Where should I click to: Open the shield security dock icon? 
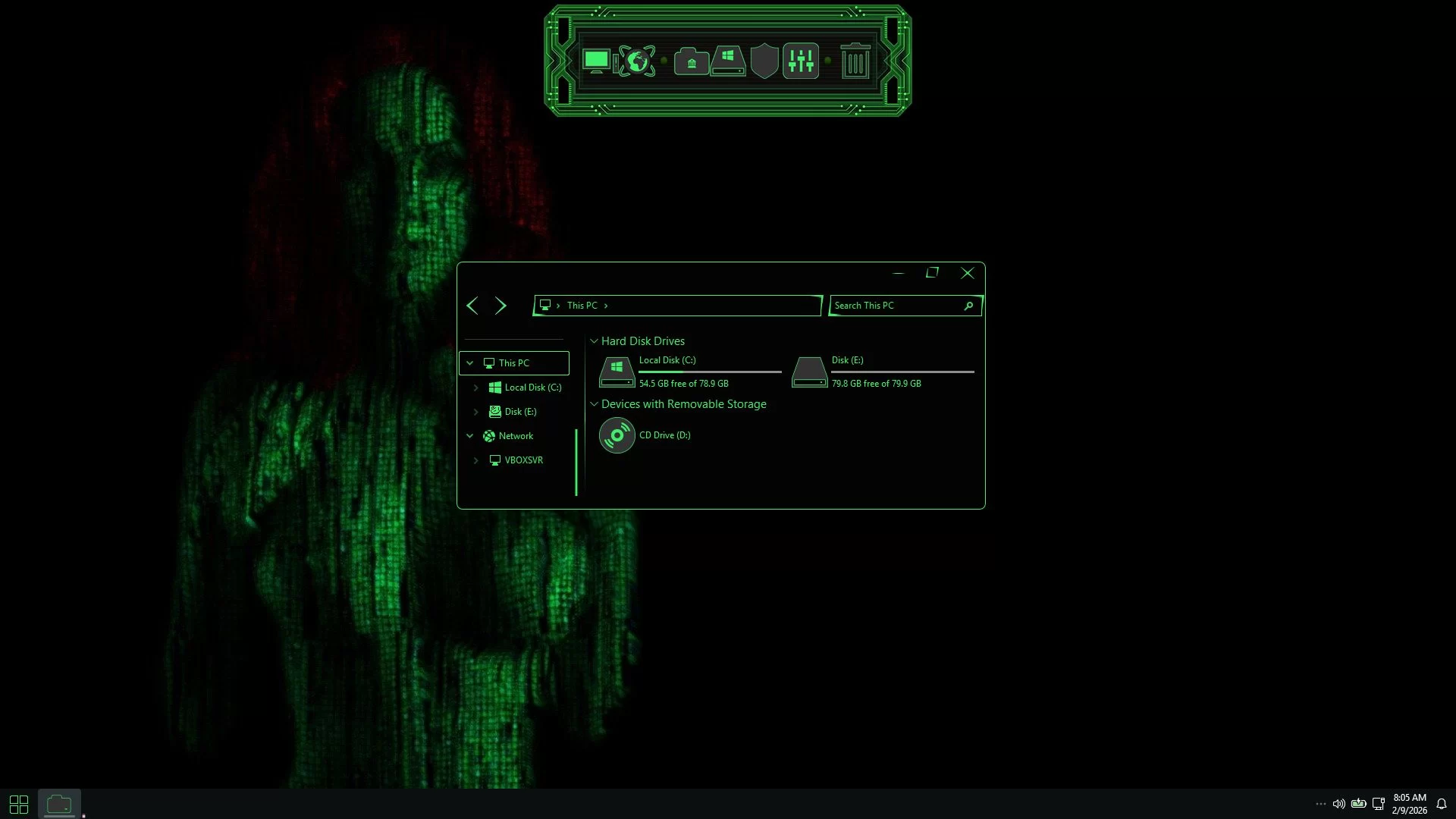pos(764,61)
